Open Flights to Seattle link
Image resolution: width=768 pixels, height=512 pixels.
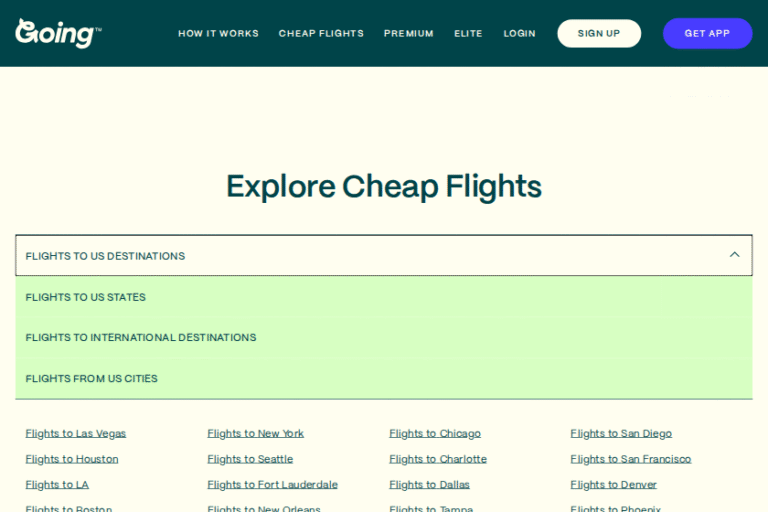point(250,459)
